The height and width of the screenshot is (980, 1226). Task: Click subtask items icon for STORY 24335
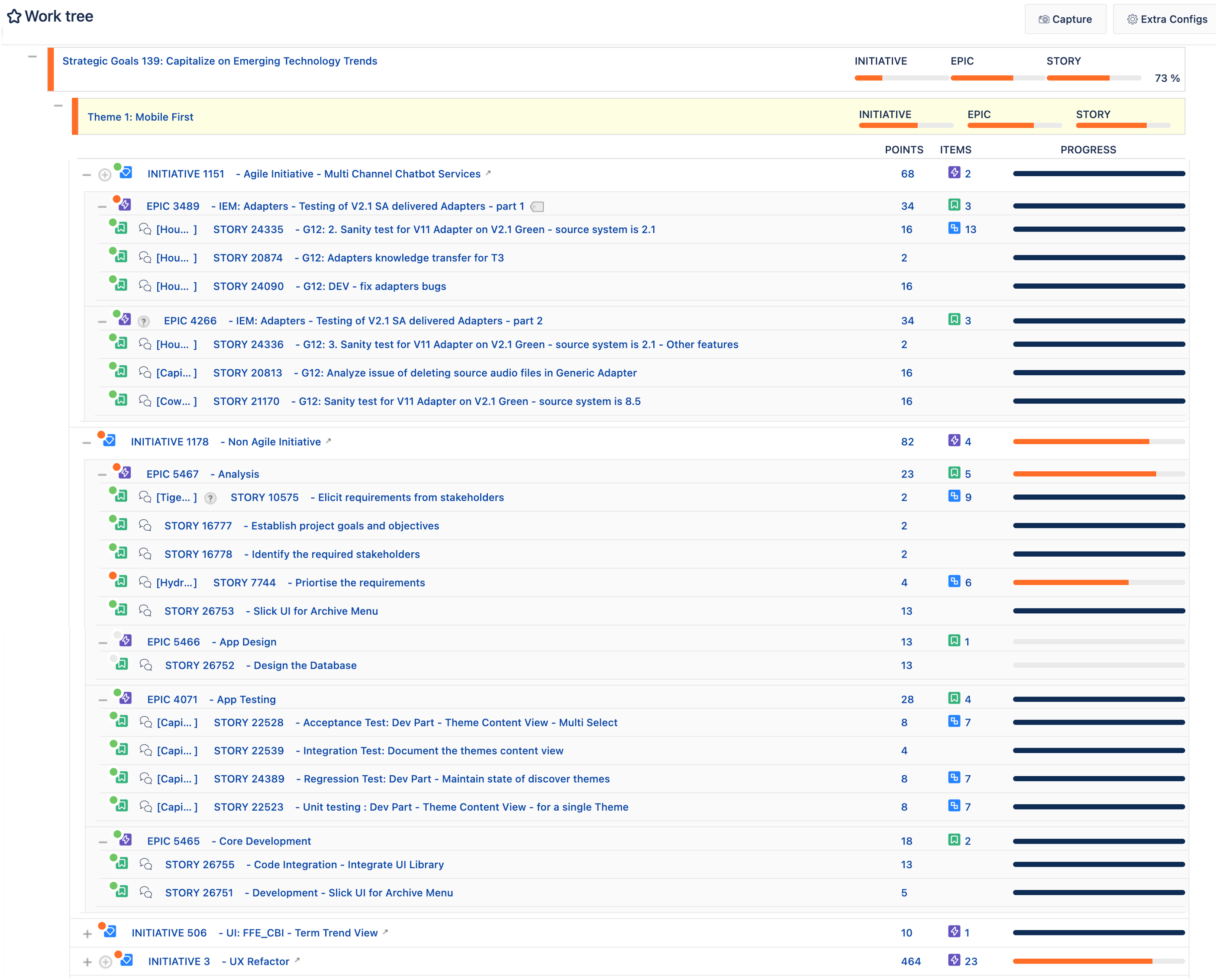point(963,230)
